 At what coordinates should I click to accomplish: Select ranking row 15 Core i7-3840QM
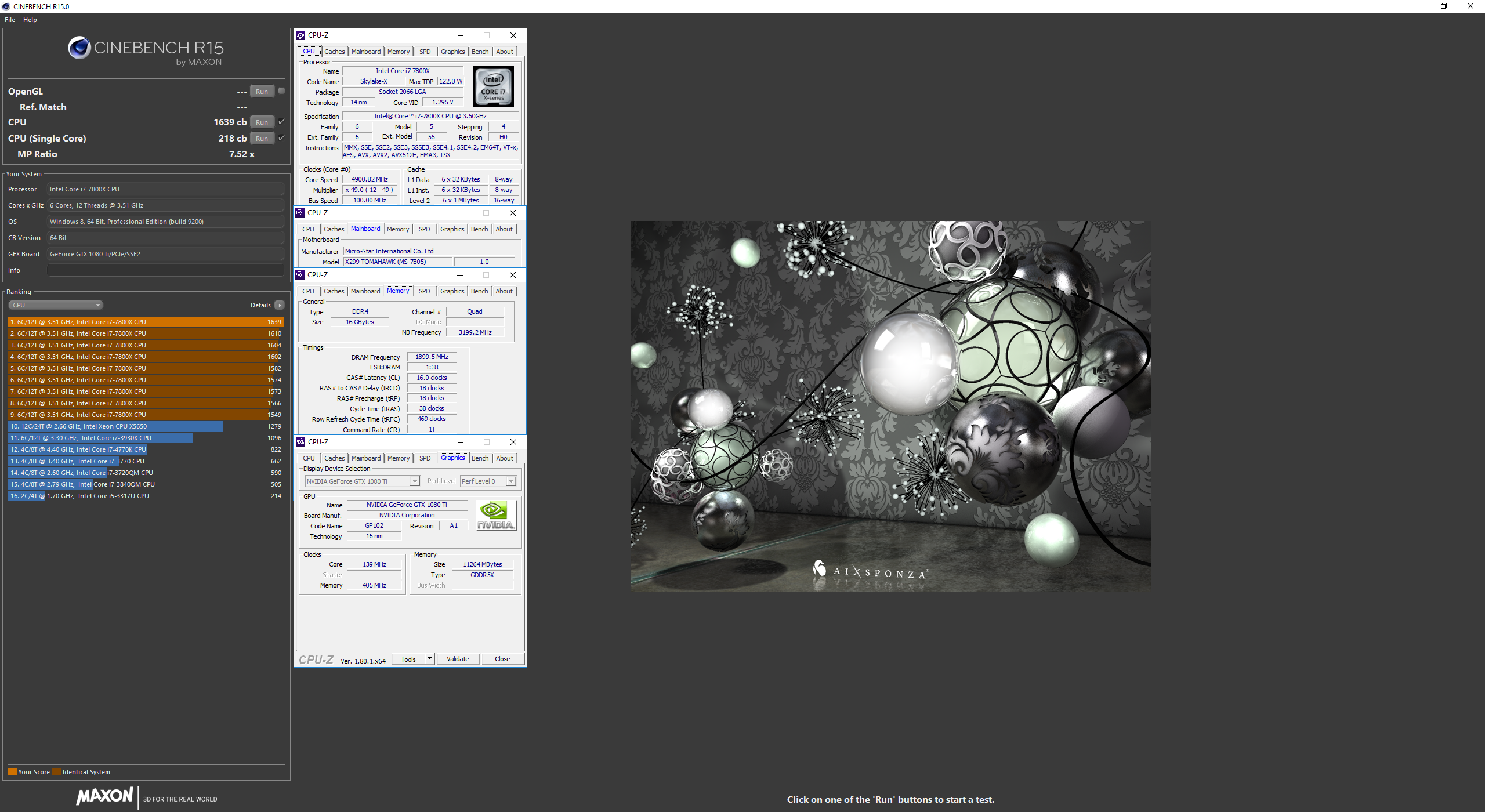[146, 484]
